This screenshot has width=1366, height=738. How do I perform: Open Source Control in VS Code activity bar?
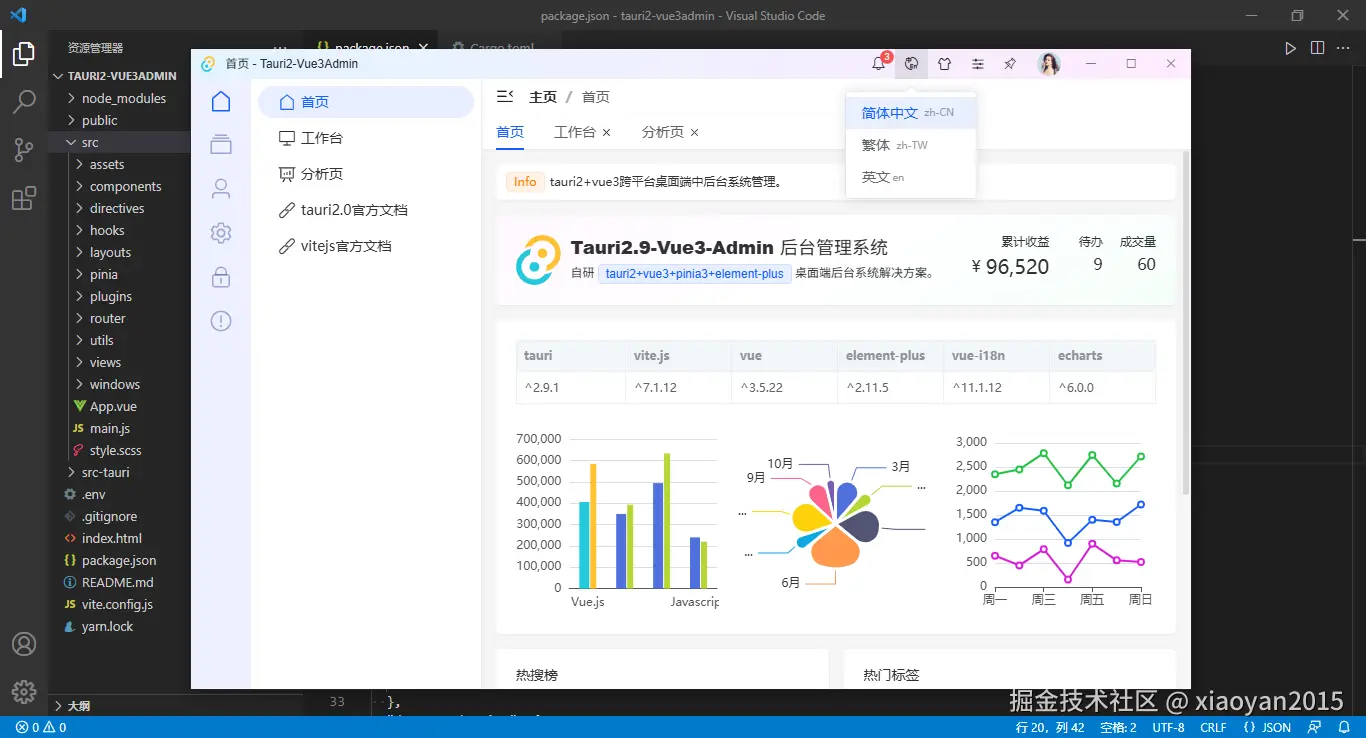click(24, 150)
